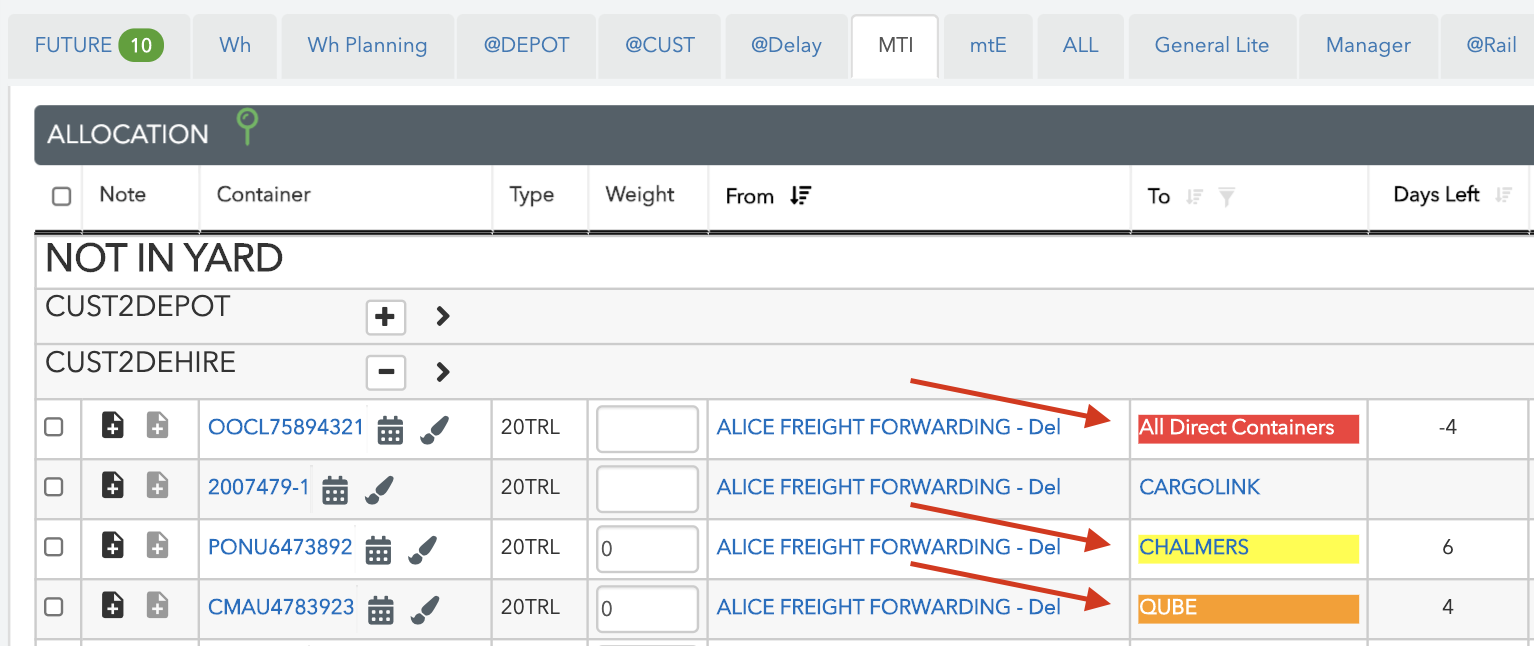Click the chevron arrow beside CUST2DEPOT

coord(443,317)
